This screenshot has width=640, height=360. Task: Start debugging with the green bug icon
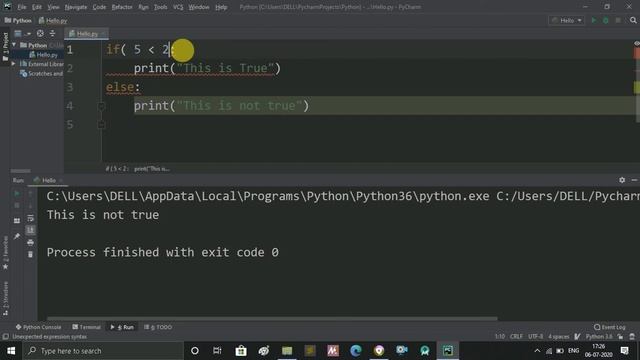[x=606, y=20]
